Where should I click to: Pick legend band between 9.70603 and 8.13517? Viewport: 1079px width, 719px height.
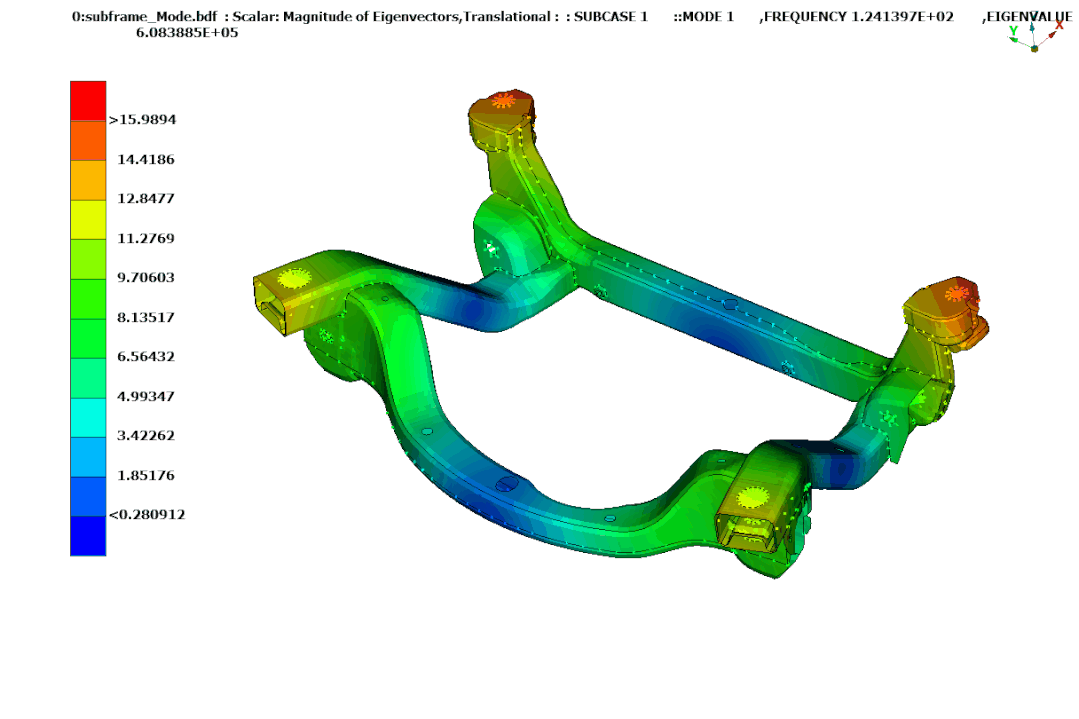click(x=88, y=299)
